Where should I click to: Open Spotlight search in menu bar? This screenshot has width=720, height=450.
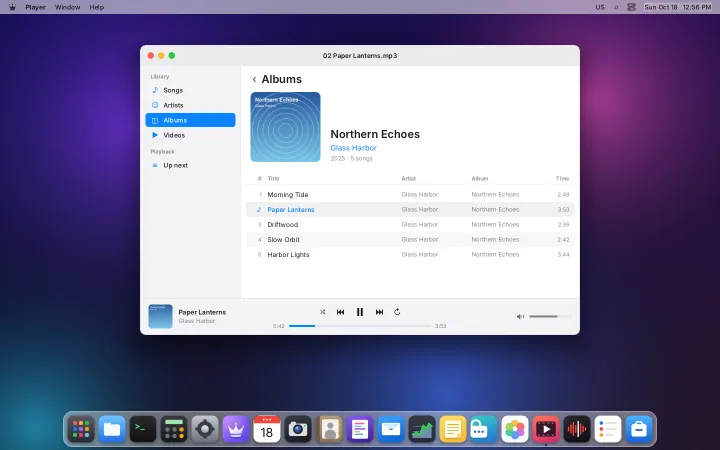[x=616, y=7]
